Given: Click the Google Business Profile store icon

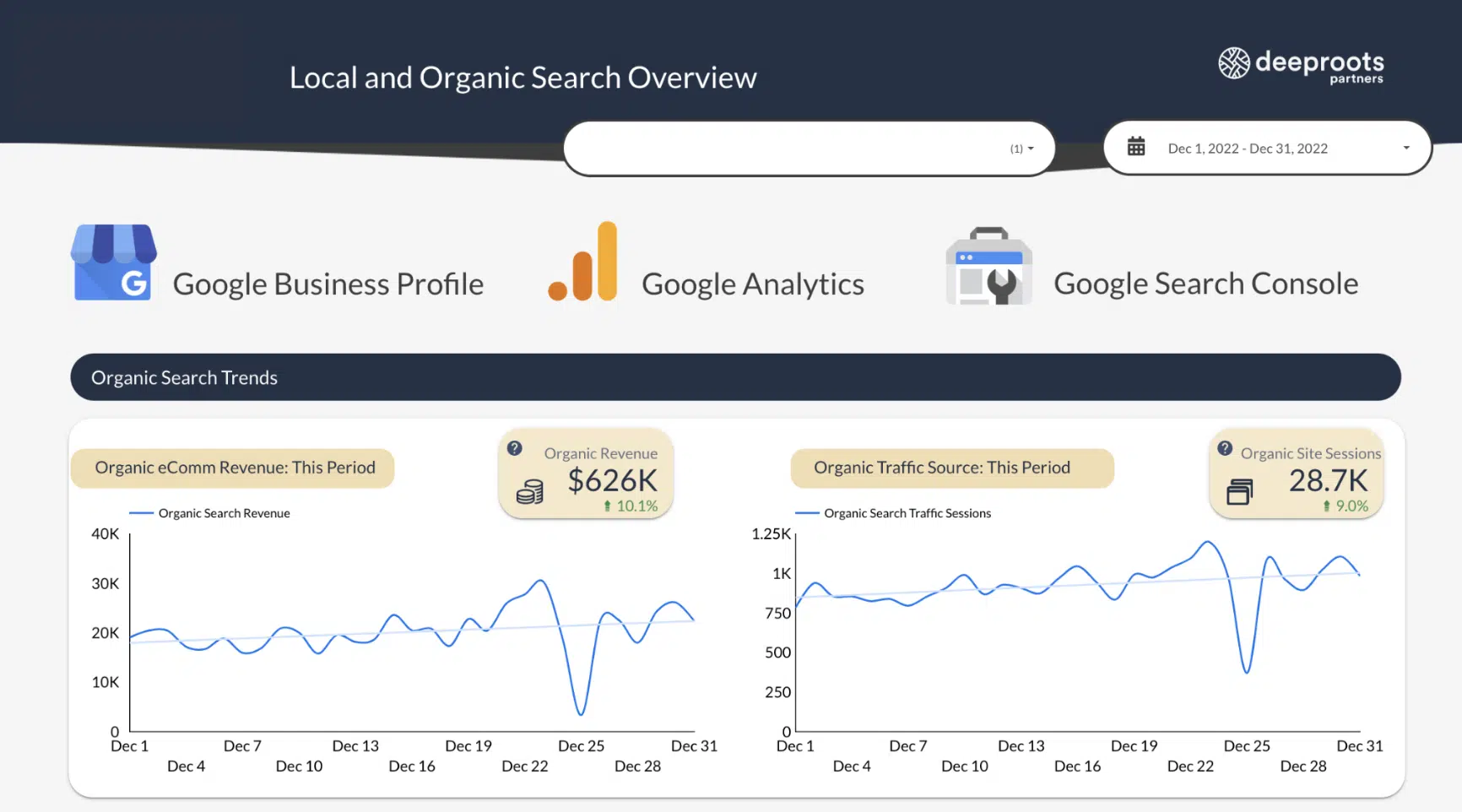Looking at the screenshot, I should (113, 263).
